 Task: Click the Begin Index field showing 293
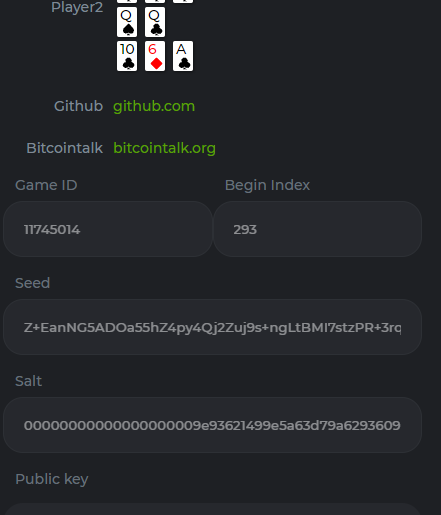tap(317, 229)
